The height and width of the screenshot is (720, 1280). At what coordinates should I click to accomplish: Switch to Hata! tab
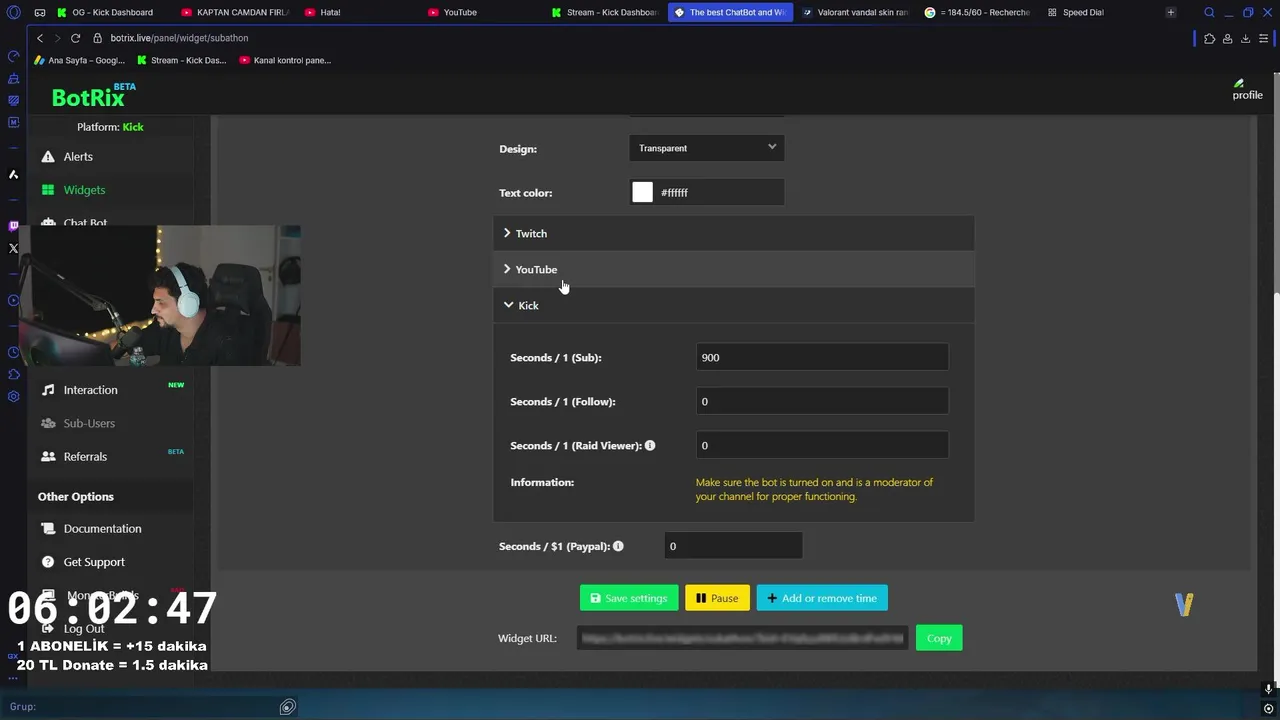(360, 13)
